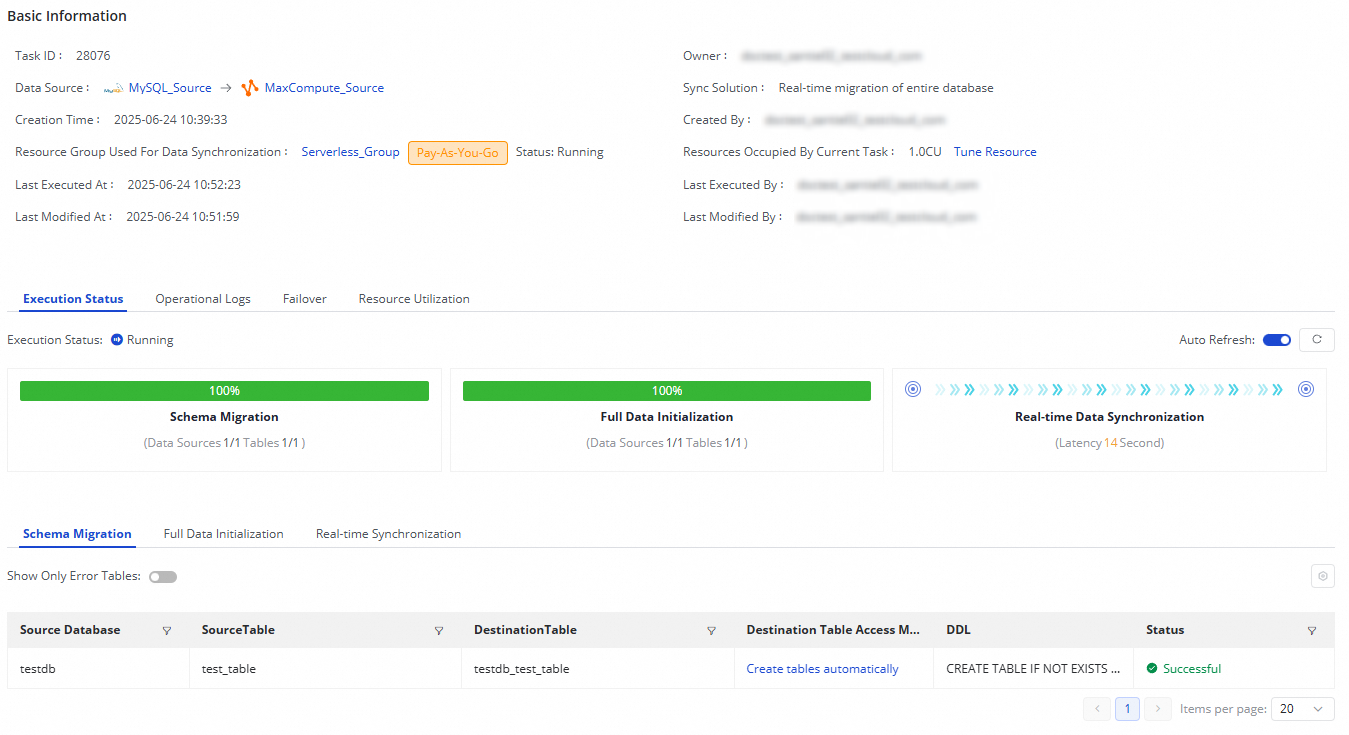The height and width of the screenshot is (735, 1349).
Task: Open the MaxCompute_Source link
Action: [324, 88]
